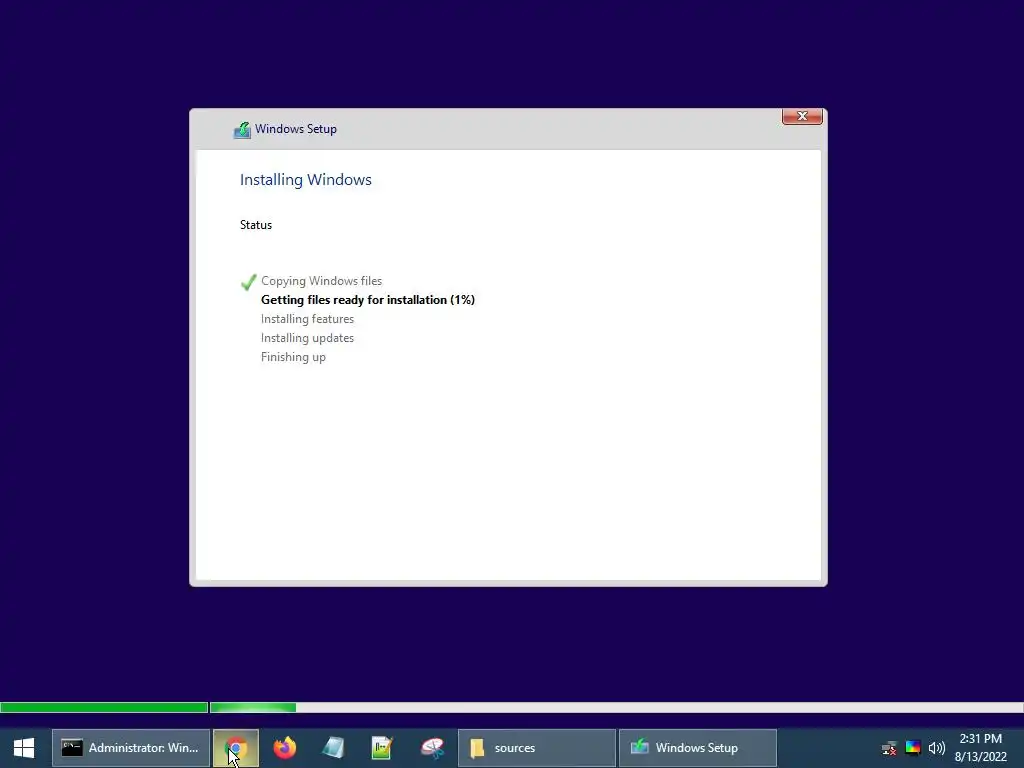This screenshot has width=1024, height=768.
Task: Open the blue notebook app on taskbar
Action: 333,748
